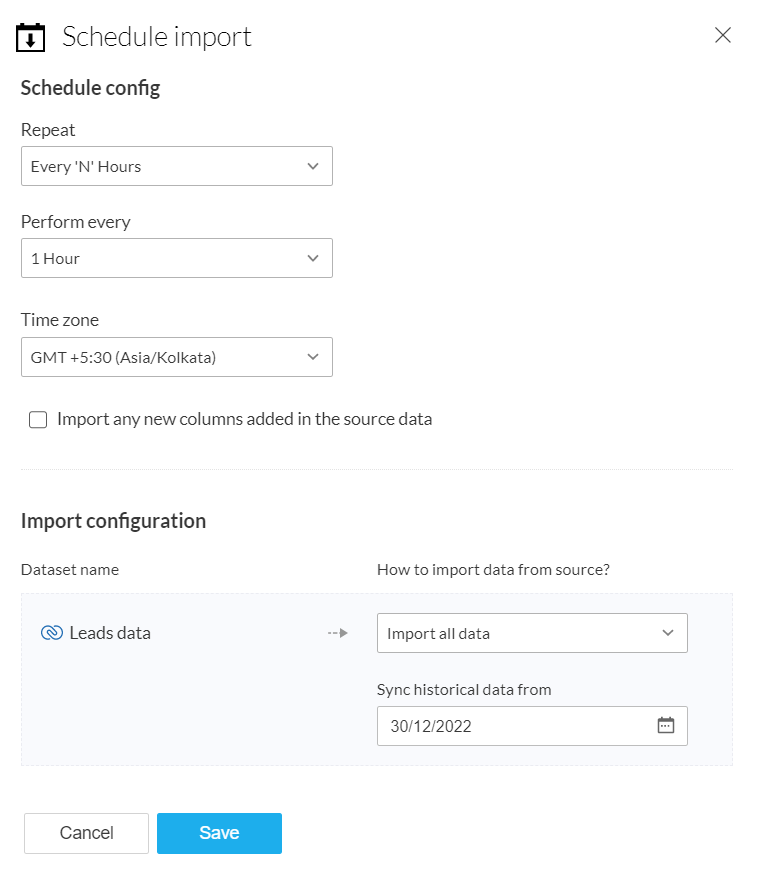Open the Import all data dropdown
Image resolution: width=762 pixels, height=873 pixels.
tap(531, 633)
